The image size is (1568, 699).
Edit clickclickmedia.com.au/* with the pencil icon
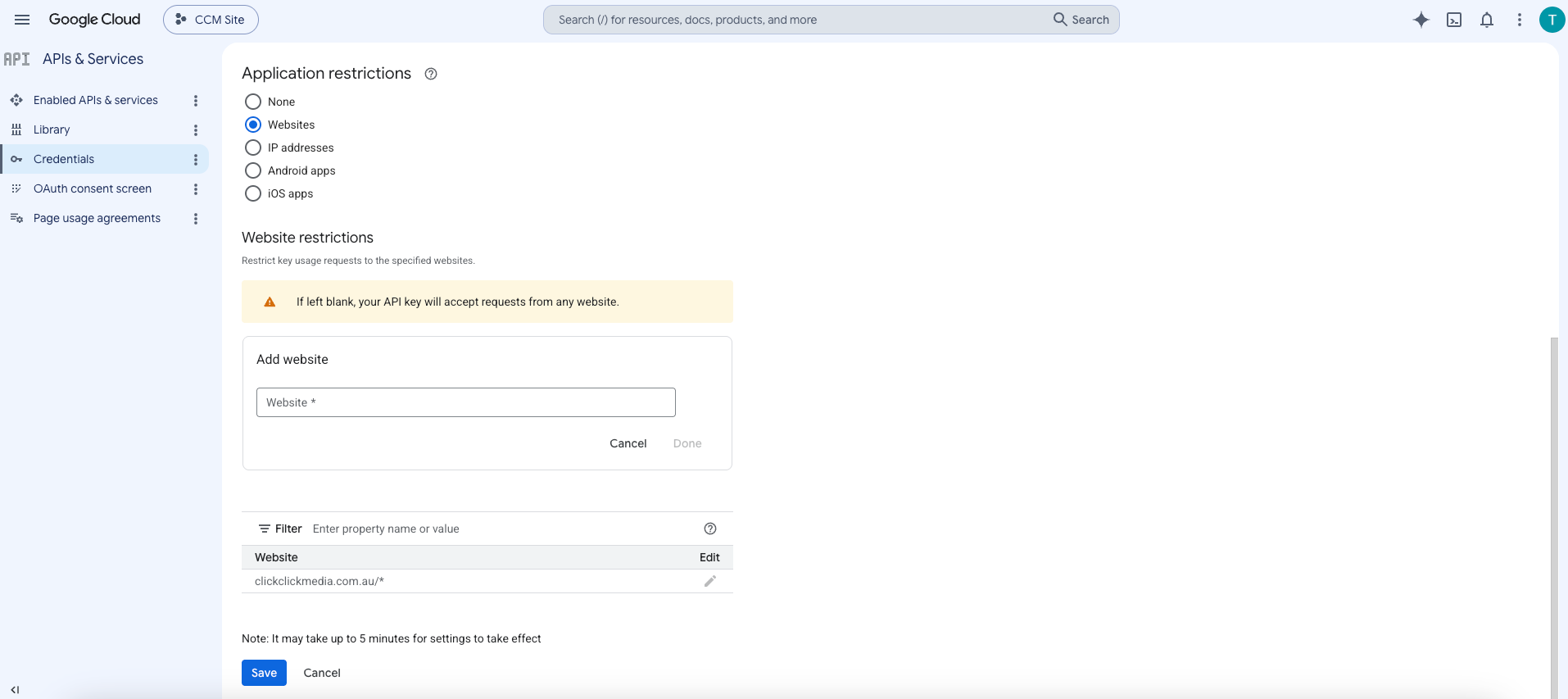tap(710, 581)
